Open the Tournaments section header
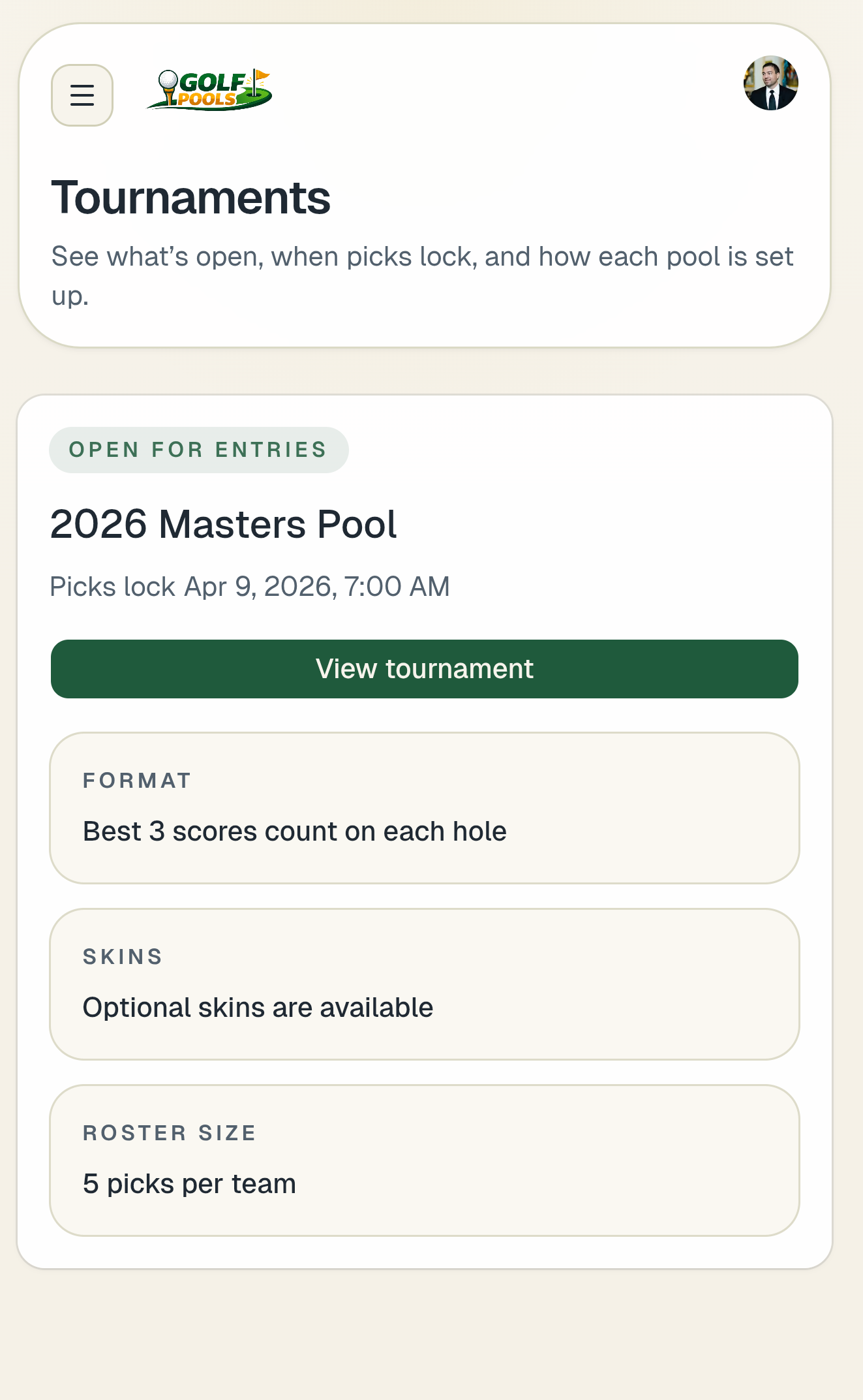This screenshot has width=863, height=1400. 192,197
